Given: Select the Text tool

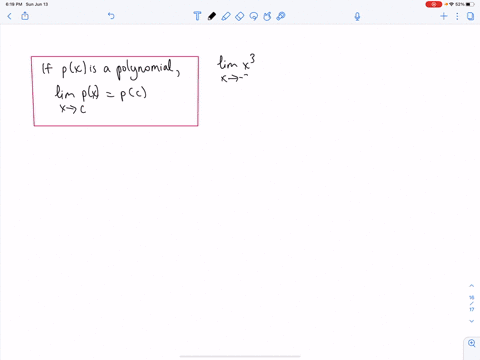Looking at the screenshot, I should click(x=197, y=16).
